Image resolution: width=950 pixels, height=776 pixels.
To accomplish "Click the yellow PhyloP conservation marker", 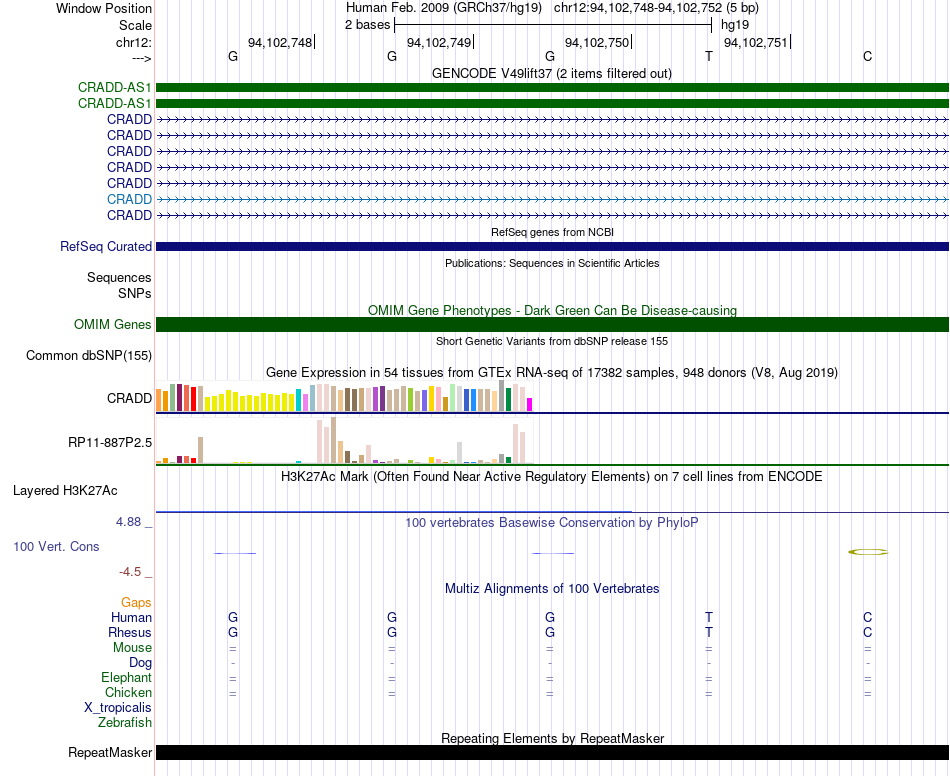I will [x=868, y=552].
